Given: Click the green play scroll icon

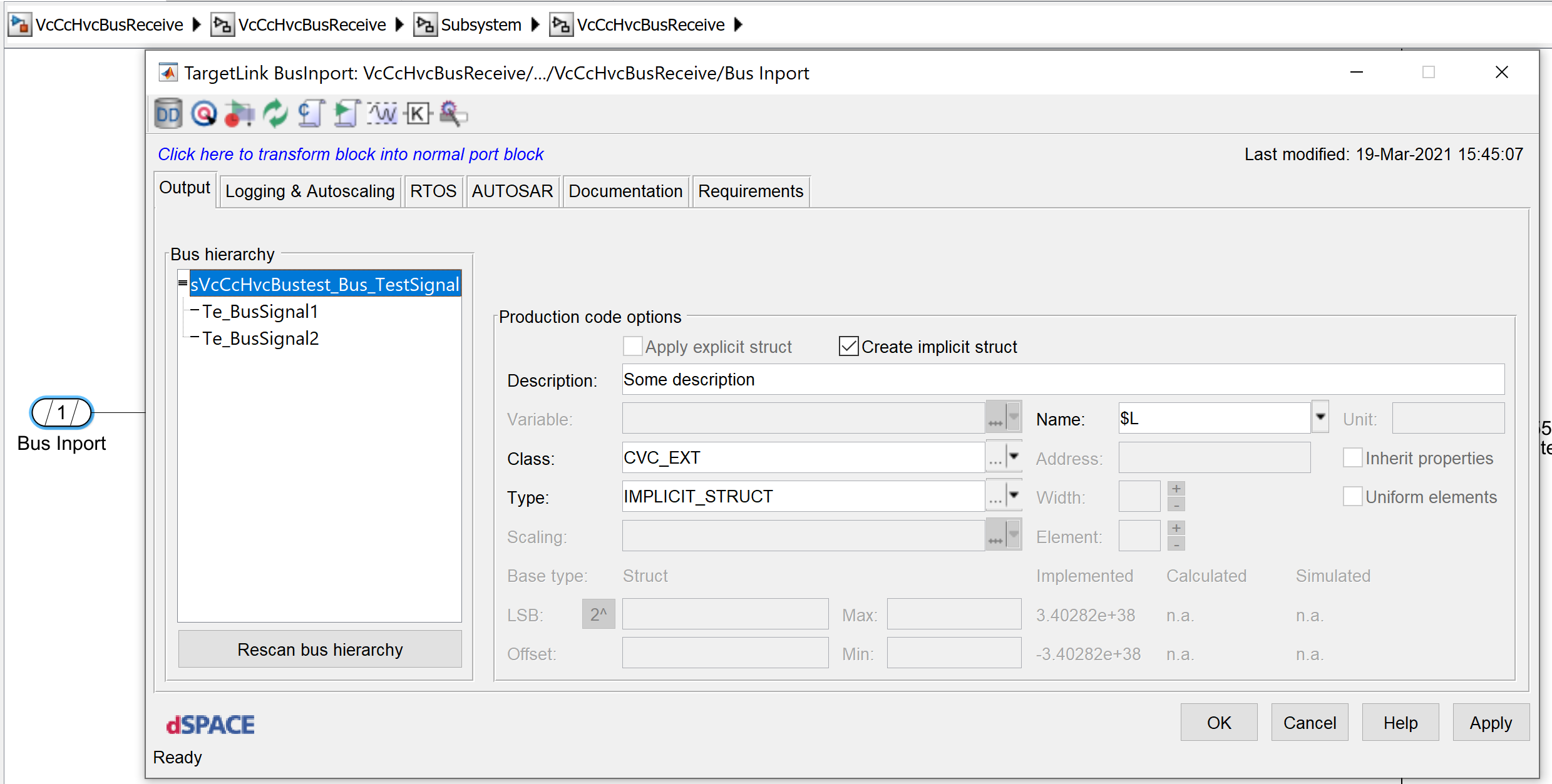Looking at the screenshot, I should tap(346, 114).
